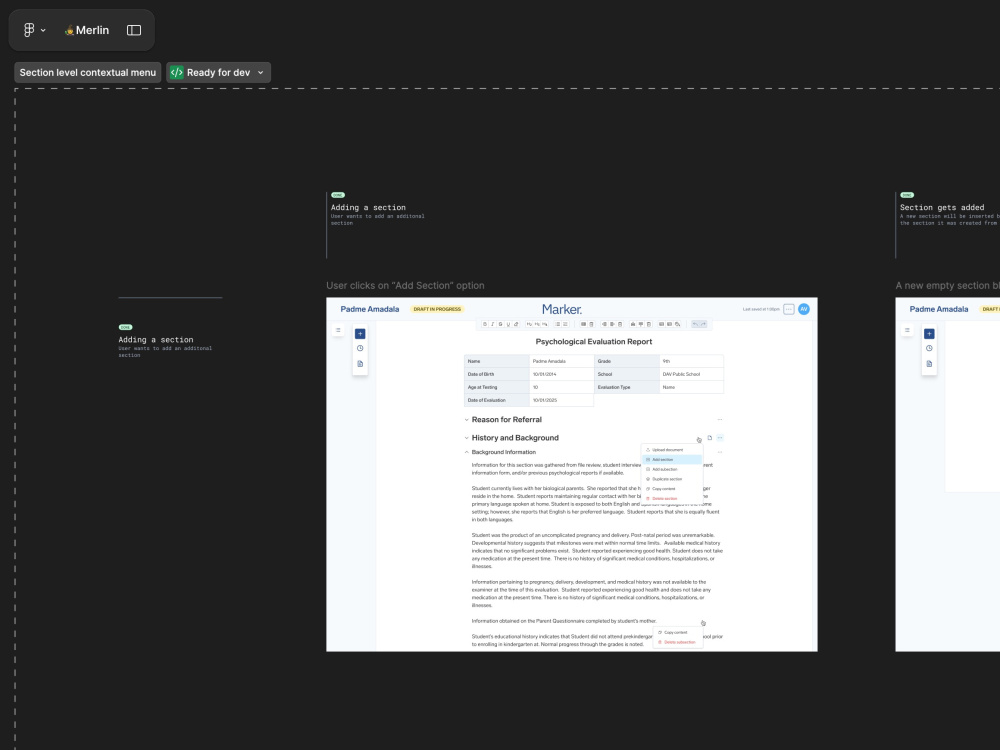Click the AV user avatar
Viewport: 1000px width, 750px height.
[x=804, y=309]
